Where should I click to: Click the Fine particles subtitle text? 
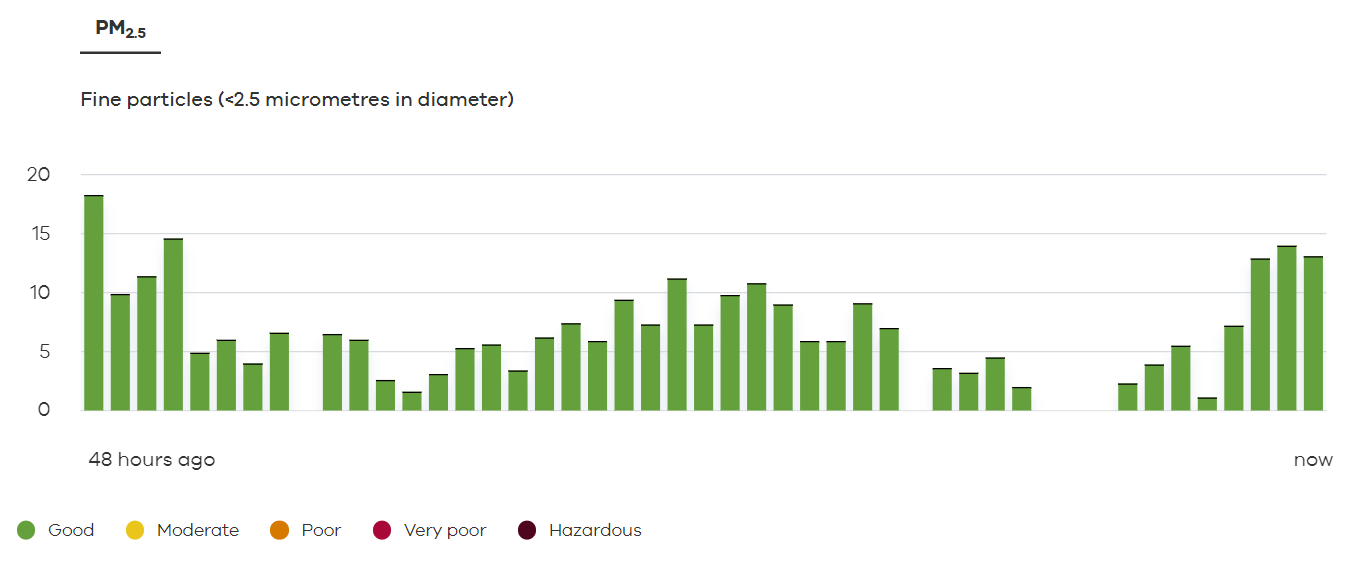[297, 100]
